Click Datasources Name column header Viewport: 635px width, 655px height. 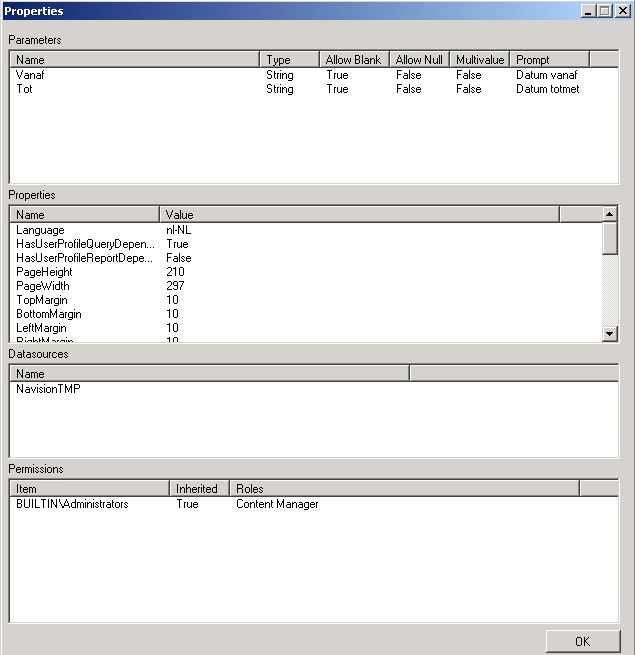point(209,373)
